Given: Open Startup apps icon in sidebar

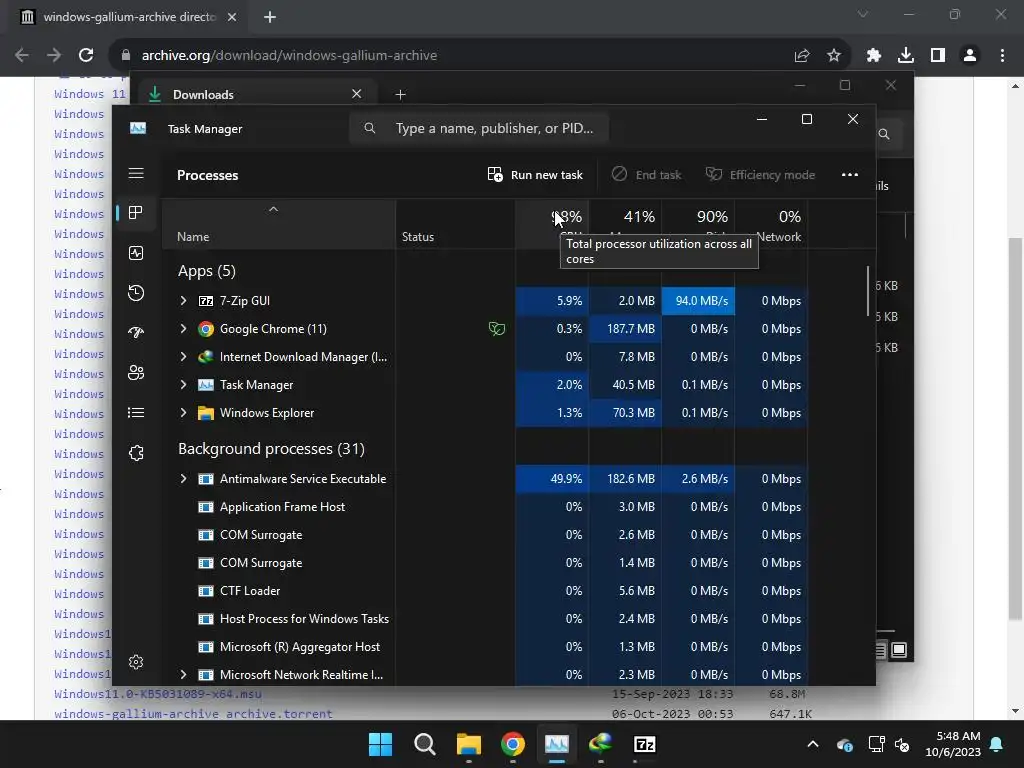Looking at the screenshot, I should click(136, 333).
